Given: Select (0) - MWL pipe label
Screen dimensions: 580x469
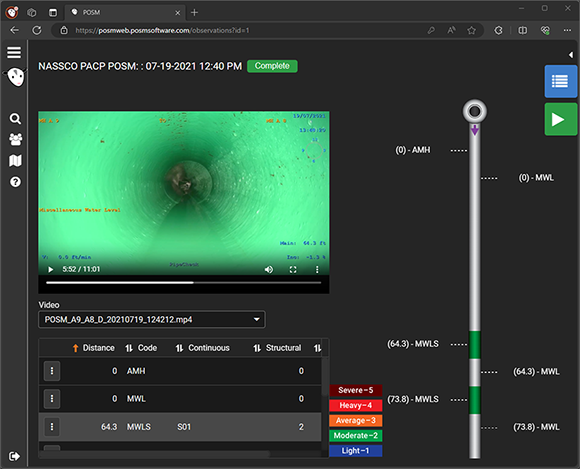Looking at the screenshot, I should coord(536,178).
